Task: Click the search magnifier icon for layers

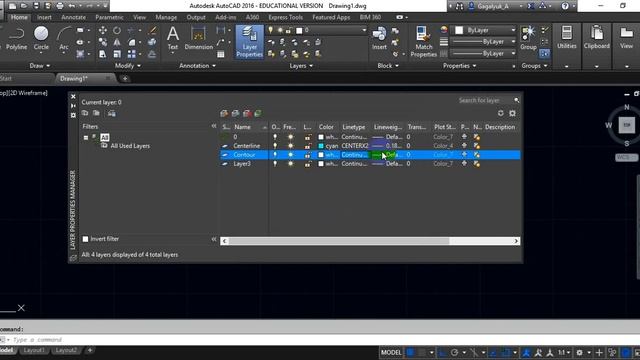Action: tap(516, 100)
